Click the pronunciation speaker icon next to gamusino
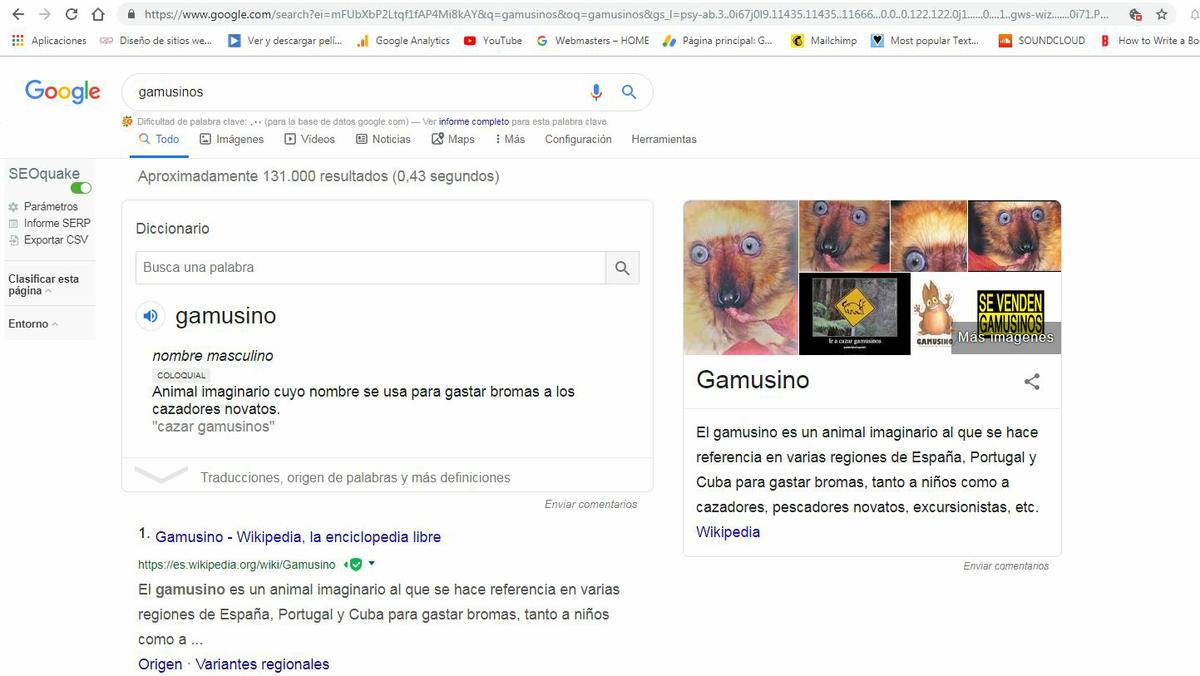The height and width of the screenshot is (676, 1200). pyautogui.click(x=150, y=316)
